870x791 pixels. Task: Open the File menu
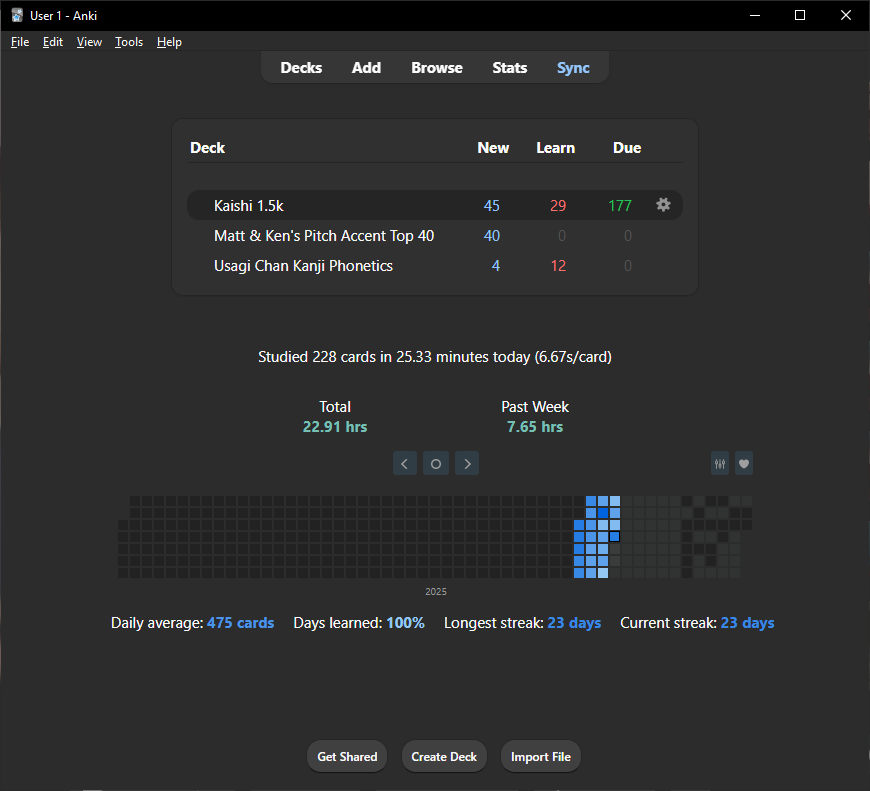[x=20, y=42]
